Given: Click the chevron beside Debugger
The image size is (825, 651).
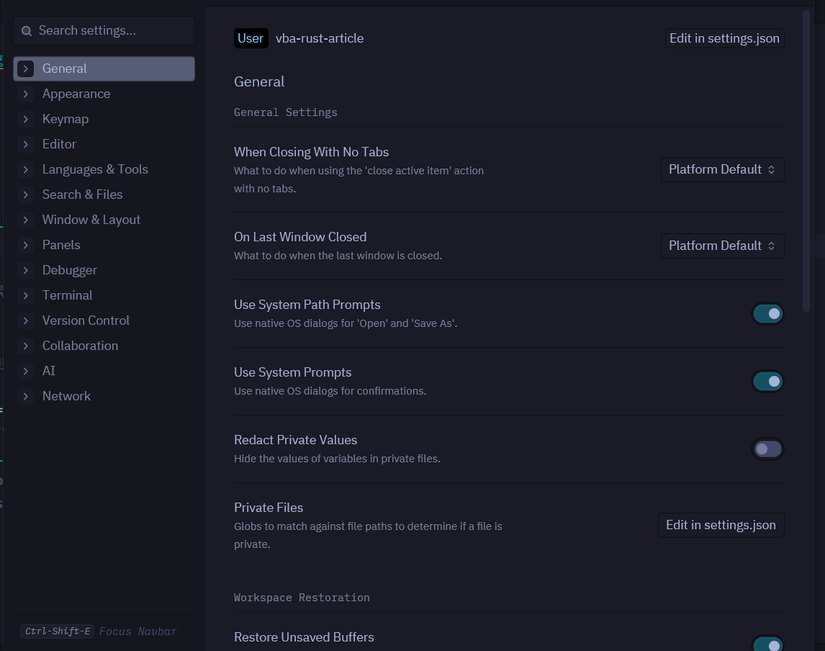Looking at the screenshot, I should [x=26, y=270].
